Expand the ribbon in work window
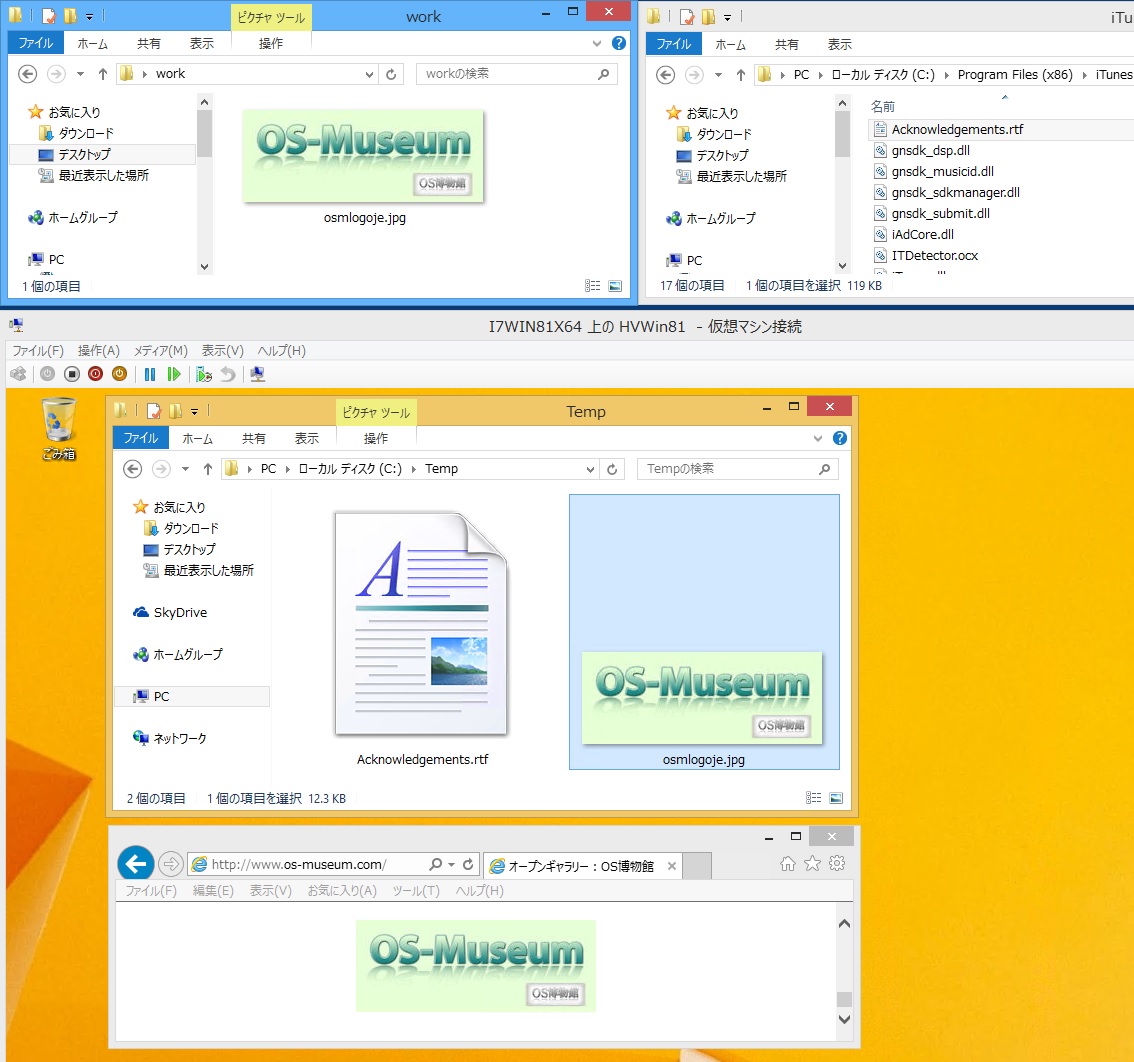This screenshot has height=1062, width=1134. tap(597, 43)
